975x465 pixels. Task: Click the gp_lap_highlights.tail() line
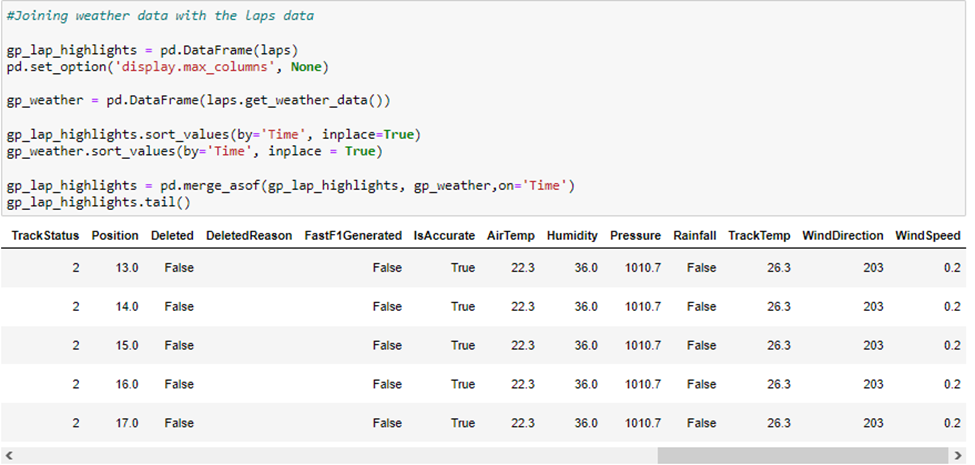click(99, 202)
